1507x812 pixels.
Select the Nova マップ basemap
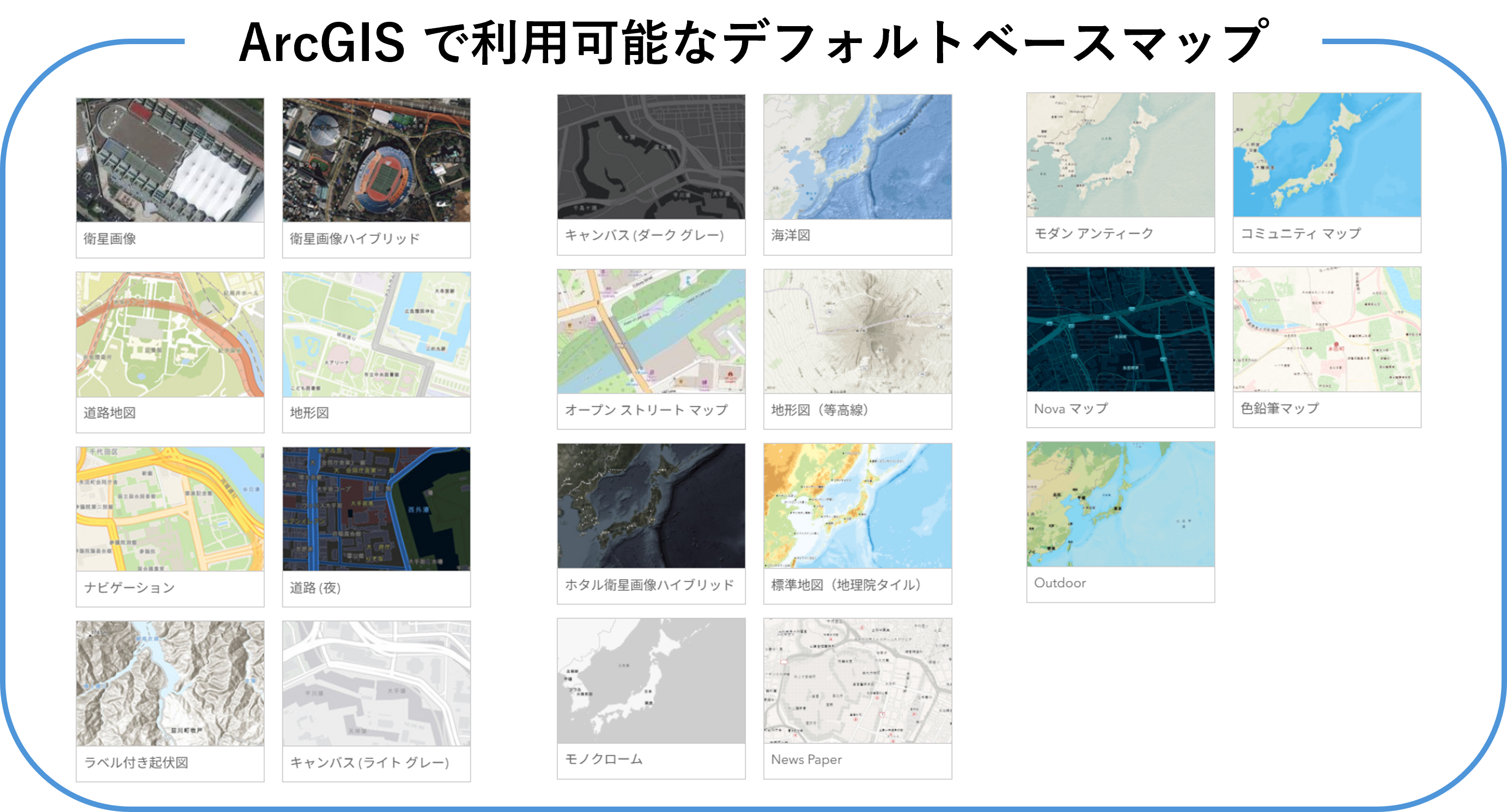click(1120, 329)
